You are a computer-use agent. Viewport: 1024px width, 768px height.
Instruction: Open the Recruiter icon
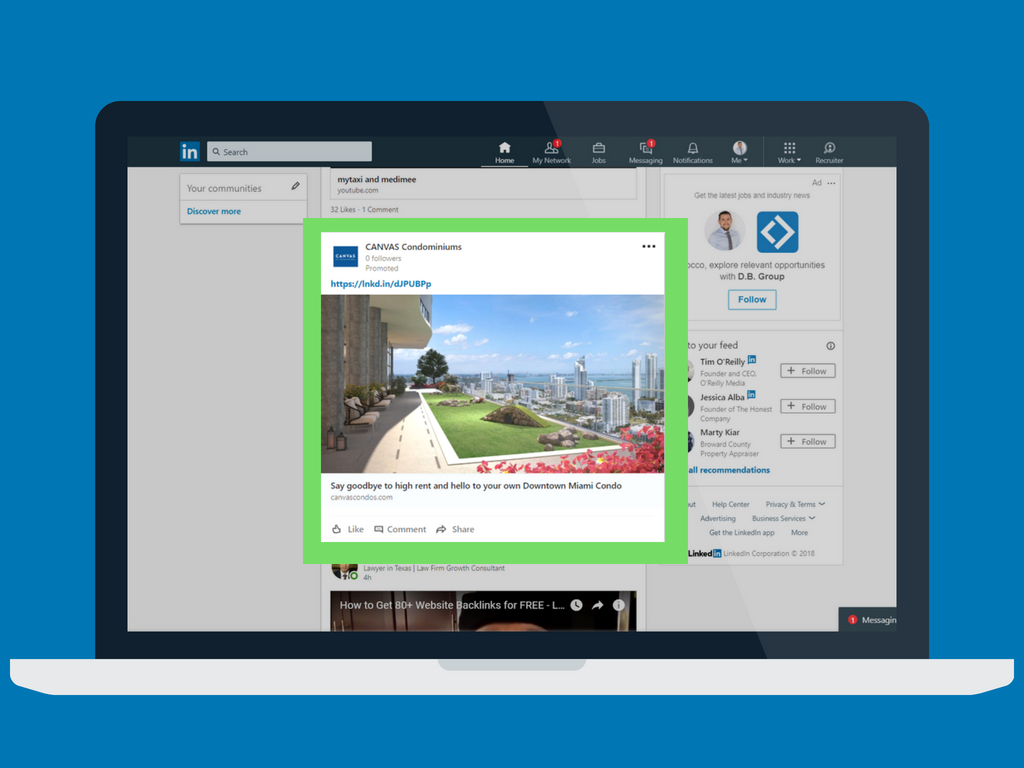pyautogui.click(x=829, y=153)
